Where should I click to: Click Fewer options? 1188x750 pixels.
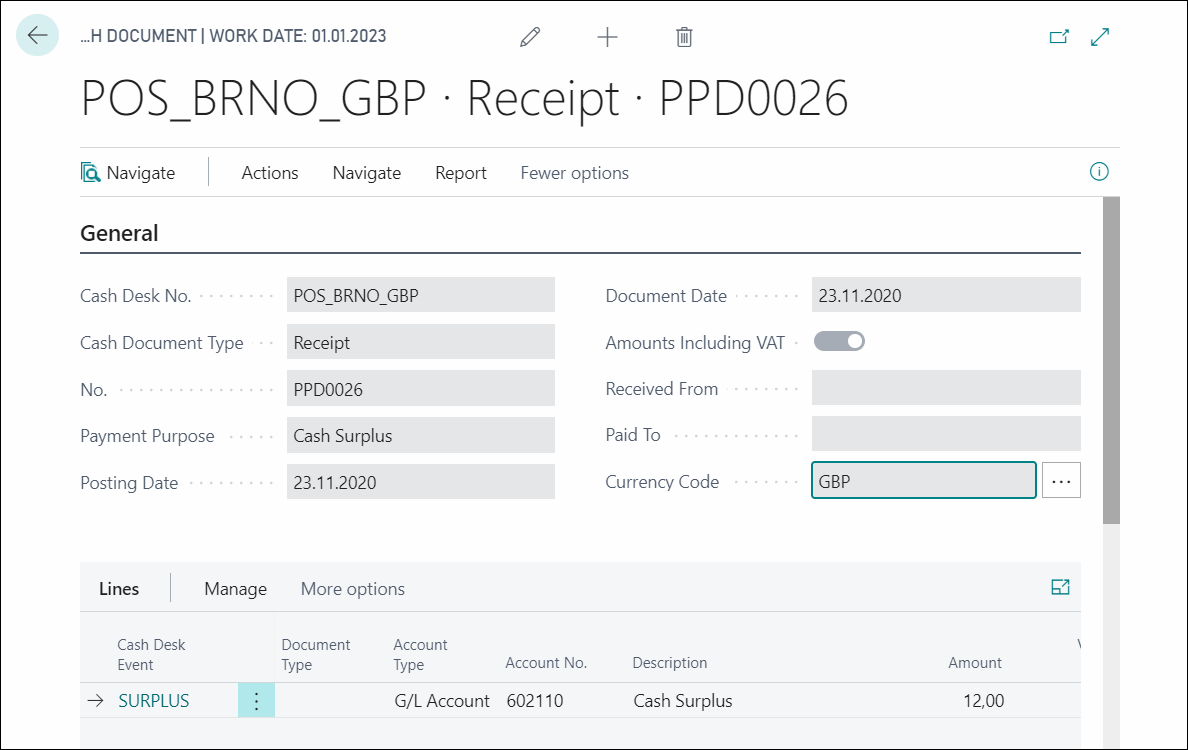coord(574,173)
